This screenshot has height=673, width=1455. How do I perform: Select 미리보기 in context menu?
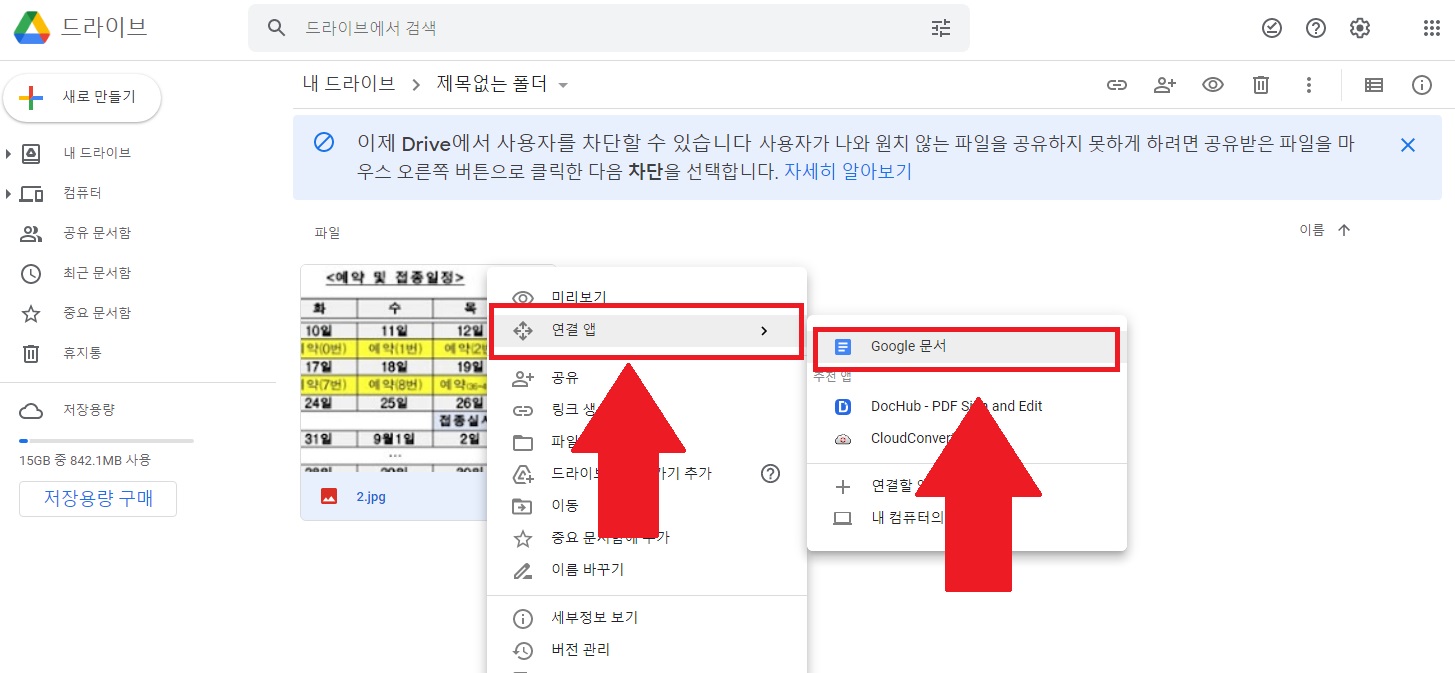(x=646, y=296)
